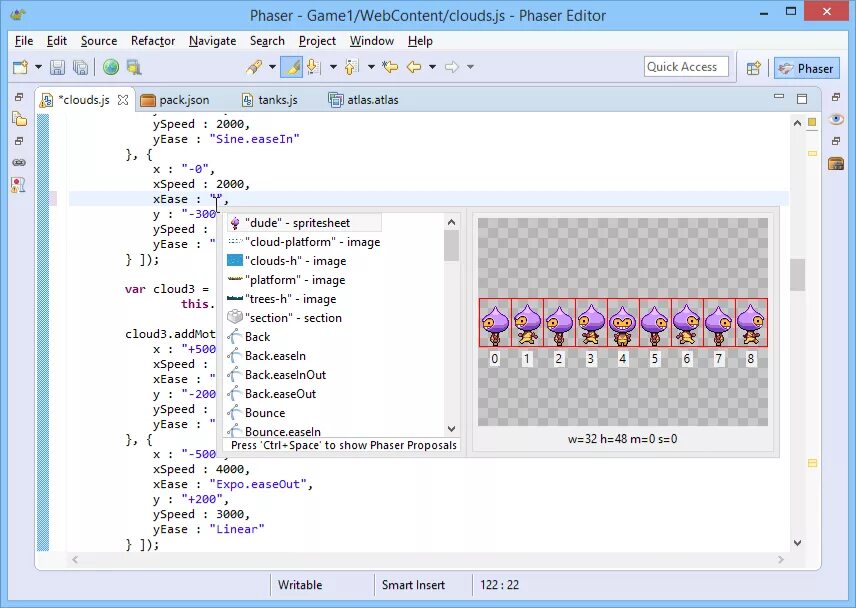Open the Search flashlight dropdown arrow
The image size is (856, 608).
click(x=272, y=67)
